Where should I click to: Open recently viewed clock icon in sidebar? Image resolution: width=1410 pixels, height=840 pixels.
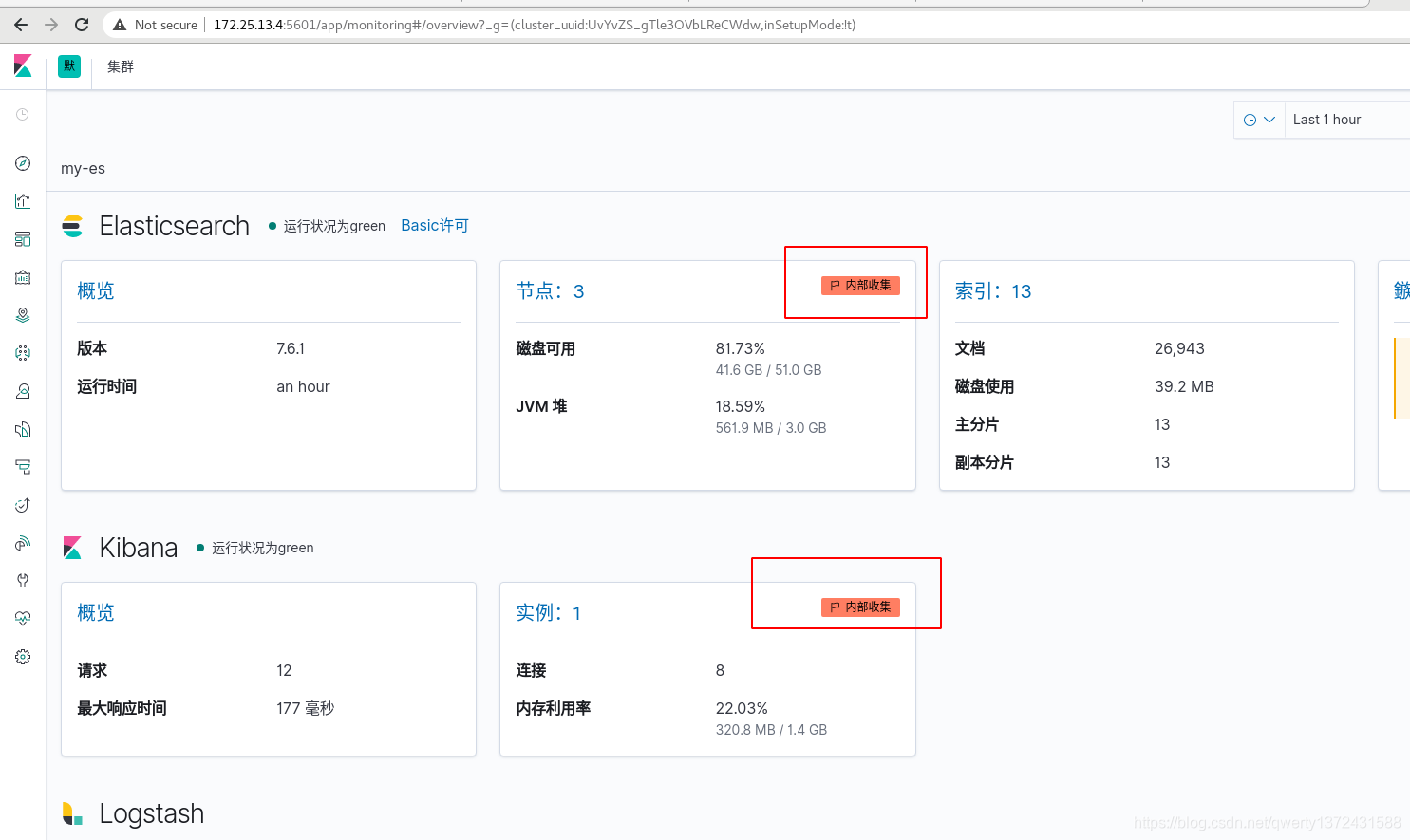click(x=23, y=115)
